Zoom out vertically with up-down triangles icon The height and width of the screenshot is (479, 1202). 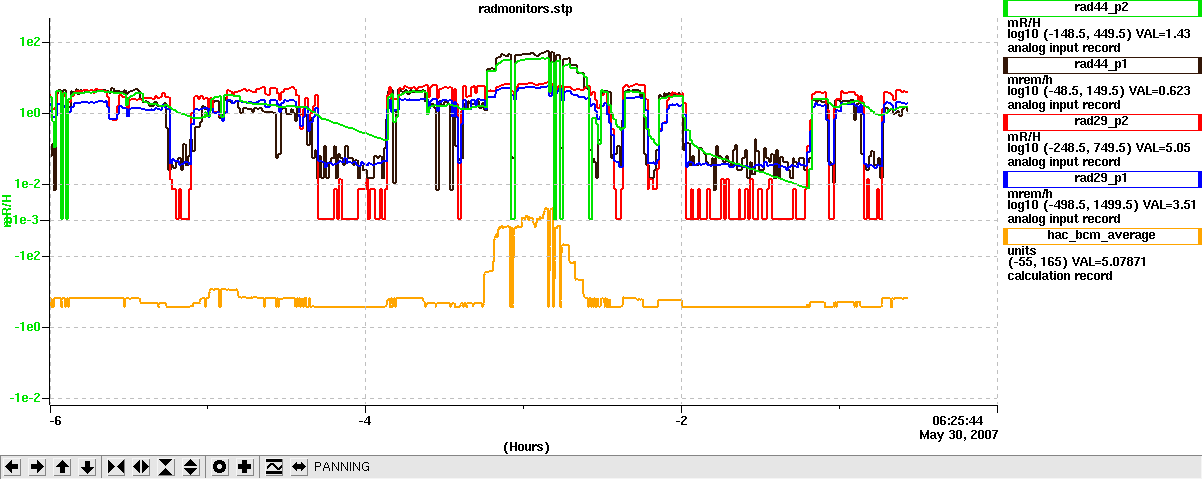(x=191, y=467)
